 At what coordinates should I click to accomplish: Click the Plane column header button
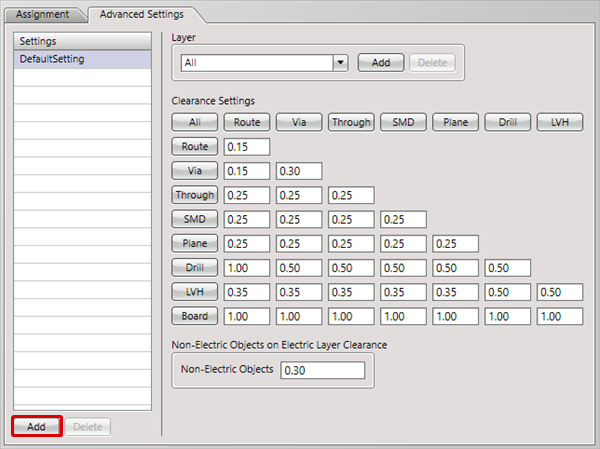pyautogui.click(x=454, y=122)
